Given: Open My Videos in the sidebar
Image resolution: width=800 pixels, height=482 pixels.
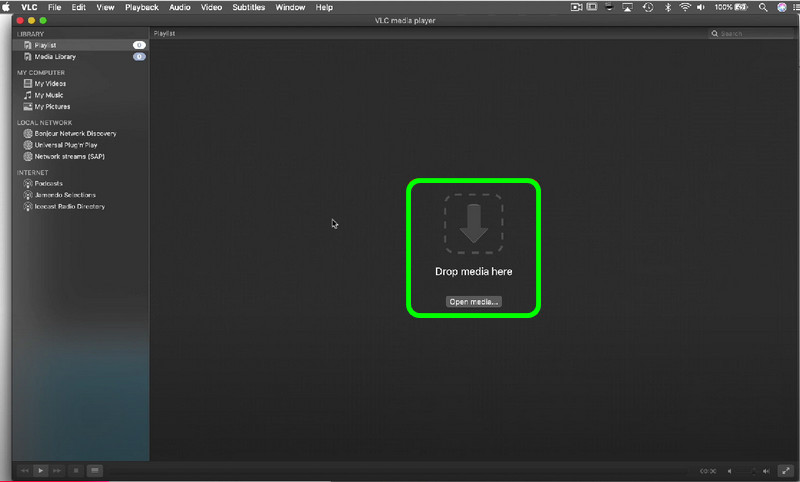Looking at the screenshot, I should click(x=50, y=84).
